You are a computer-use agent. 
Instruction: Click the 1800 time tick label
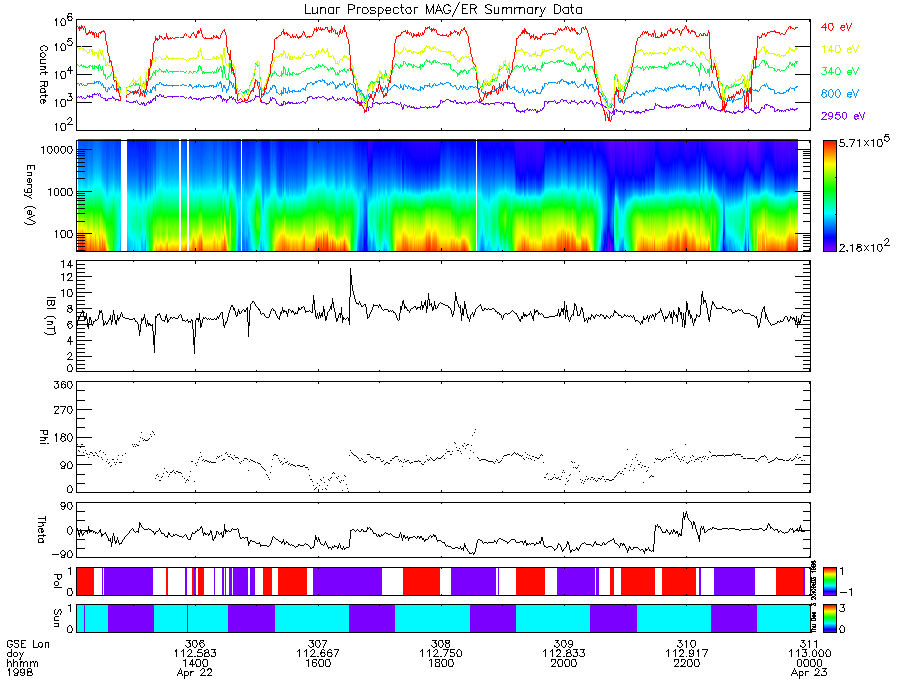pos(441,663)
